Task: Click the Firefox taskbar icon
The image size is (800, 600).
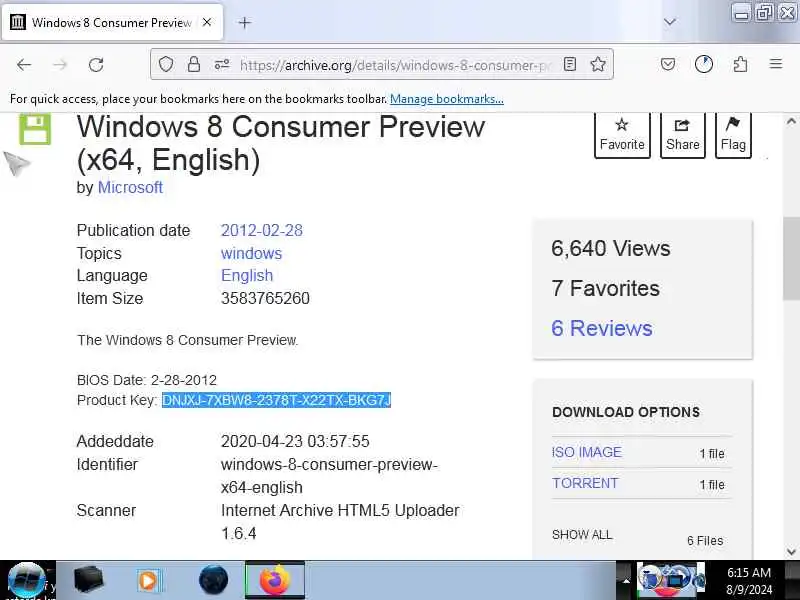Action: [x=275, y=580]
